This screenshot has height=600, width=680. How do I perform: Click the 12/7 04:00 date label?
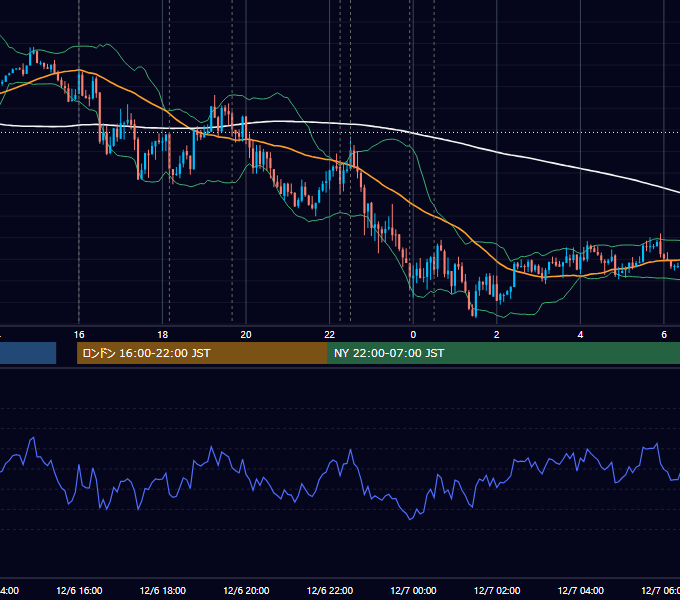[x=580, y=590]
